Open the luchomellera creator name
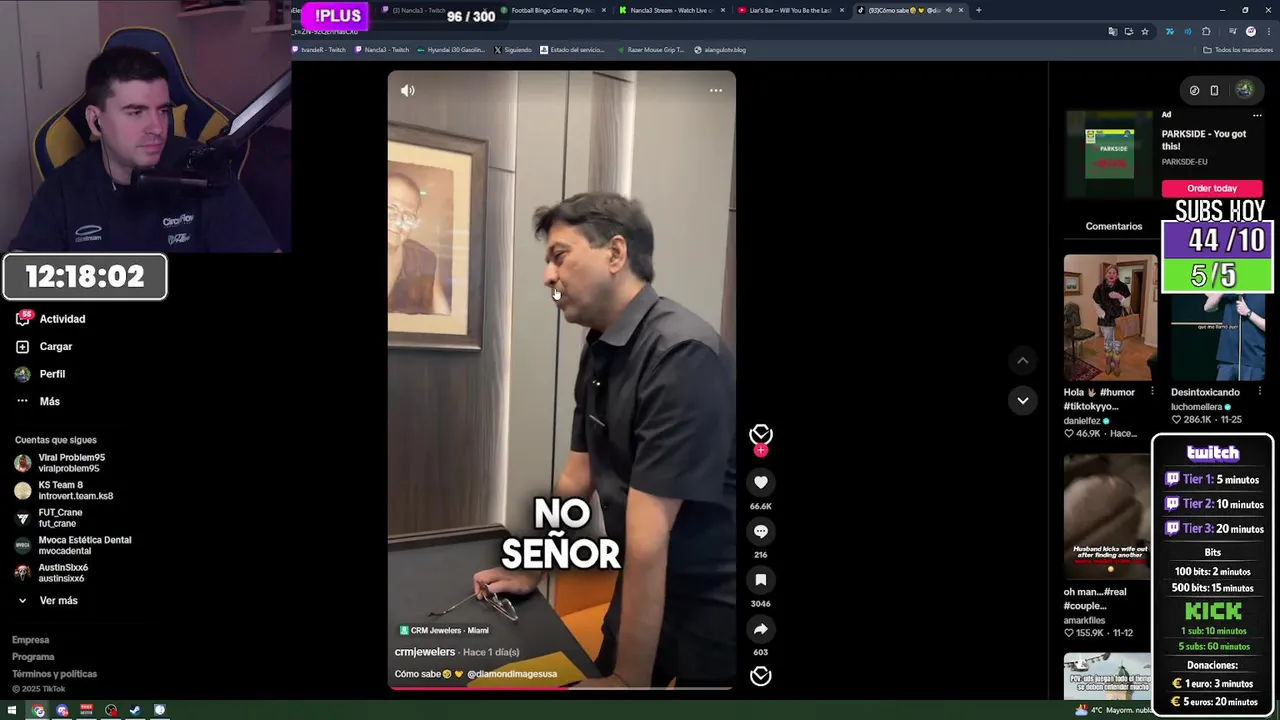Viewport: 1280px width, 720px height. point(1196,407)
